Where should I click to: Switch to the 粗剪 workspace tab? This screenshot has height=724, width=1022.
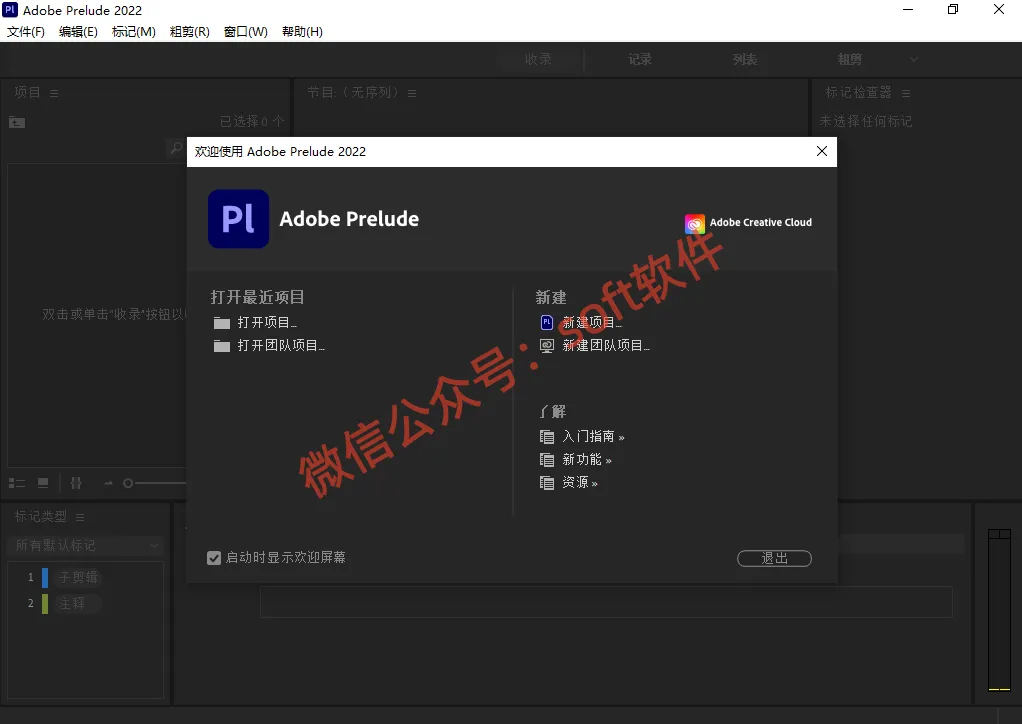(850, 59)
